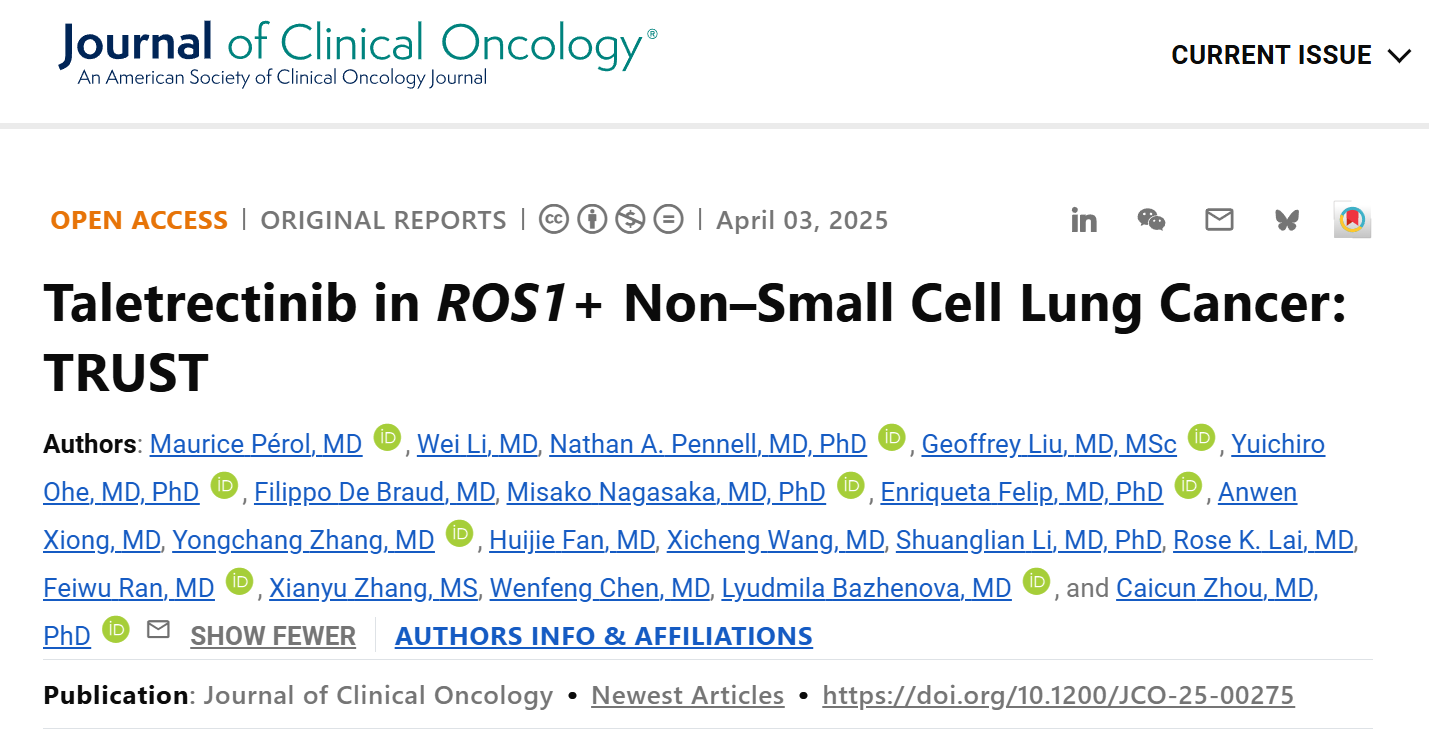
Task: Email this article using envelope icon
Action: [1219, 220]
